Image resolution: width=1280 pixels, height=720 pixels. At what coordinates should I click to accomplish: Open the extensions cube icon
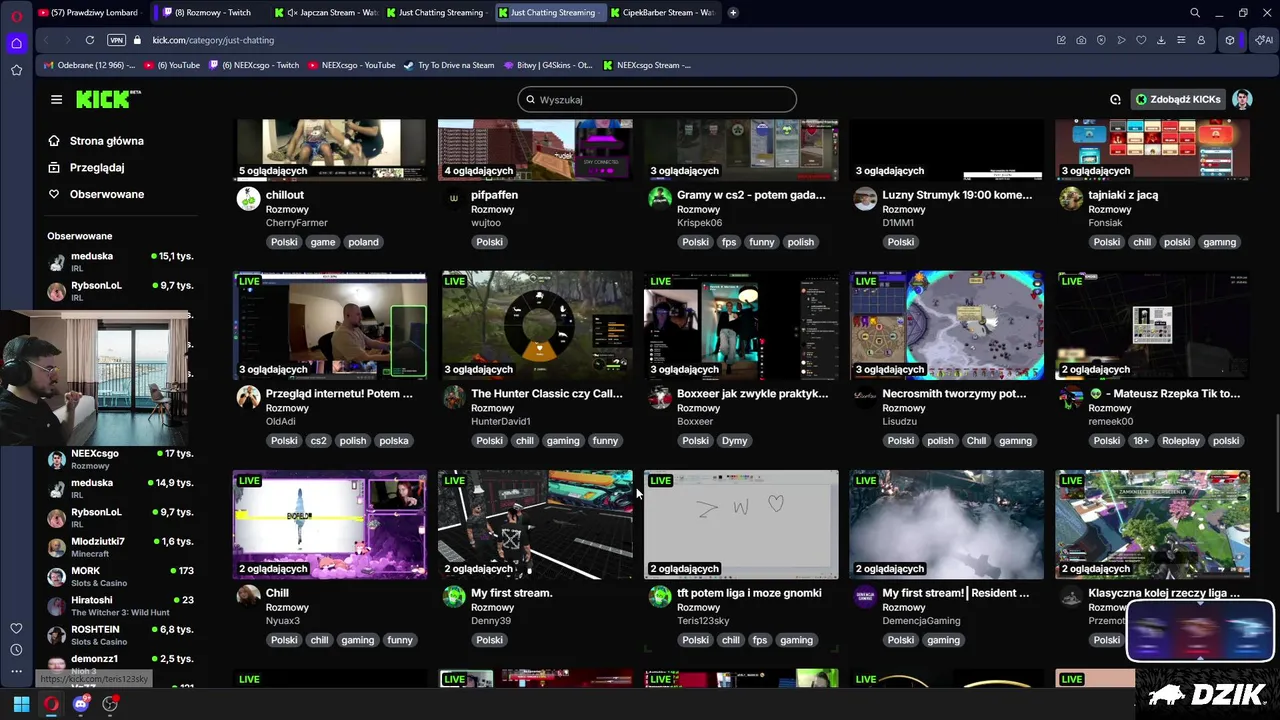[1230, 40]
